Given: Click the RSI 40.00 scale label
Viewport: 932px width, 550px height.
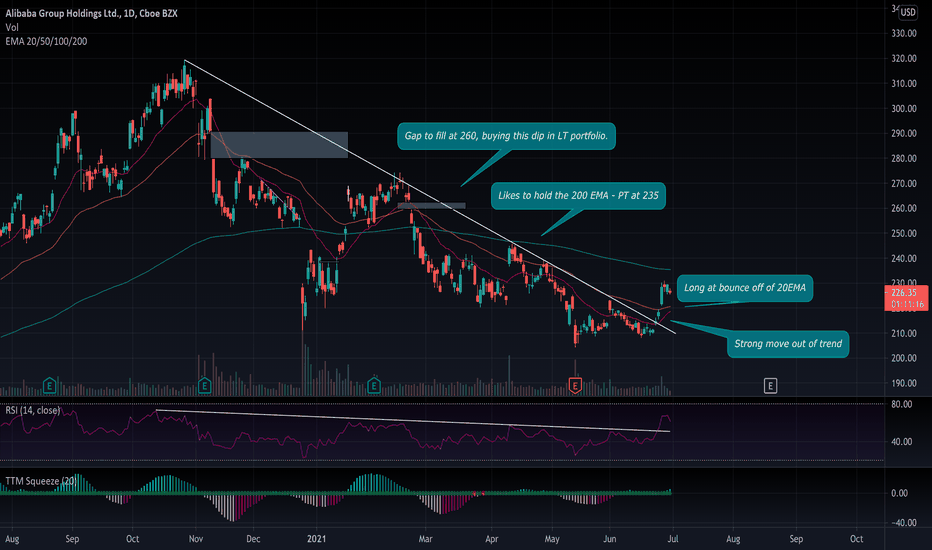Looking at the screenshot, I should click(902, 442).
